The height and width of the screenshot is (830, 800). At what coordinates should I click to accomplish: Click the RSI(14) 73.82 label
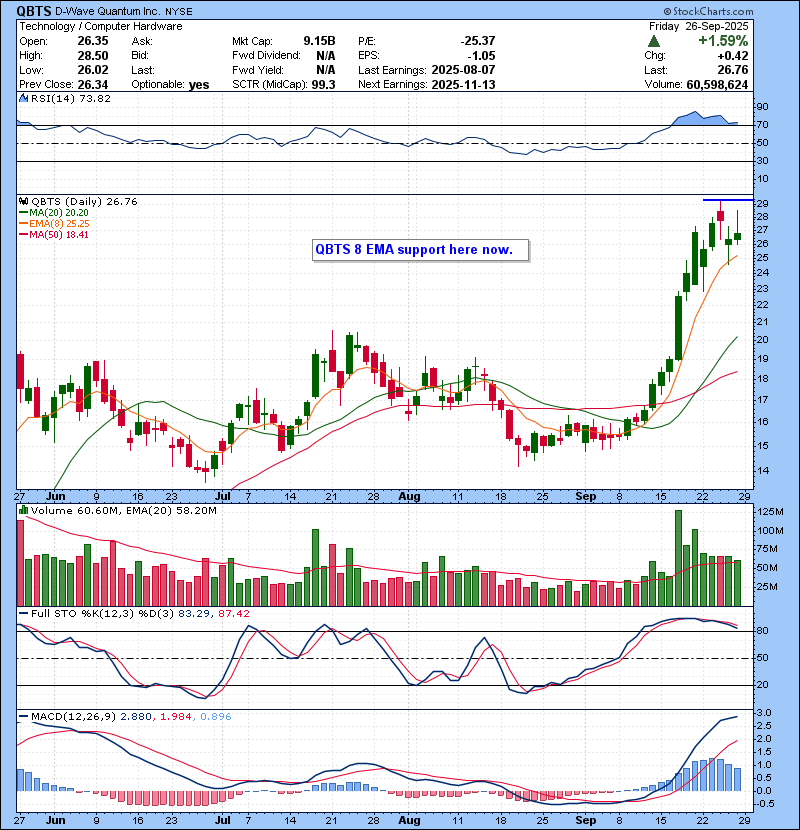point(71,98)
